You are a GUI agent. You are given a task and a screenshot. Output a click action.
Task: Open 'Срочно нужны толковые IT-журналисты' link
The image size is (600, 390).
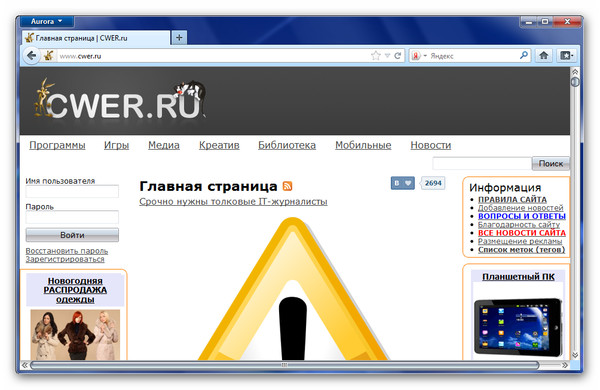point(233,201)
